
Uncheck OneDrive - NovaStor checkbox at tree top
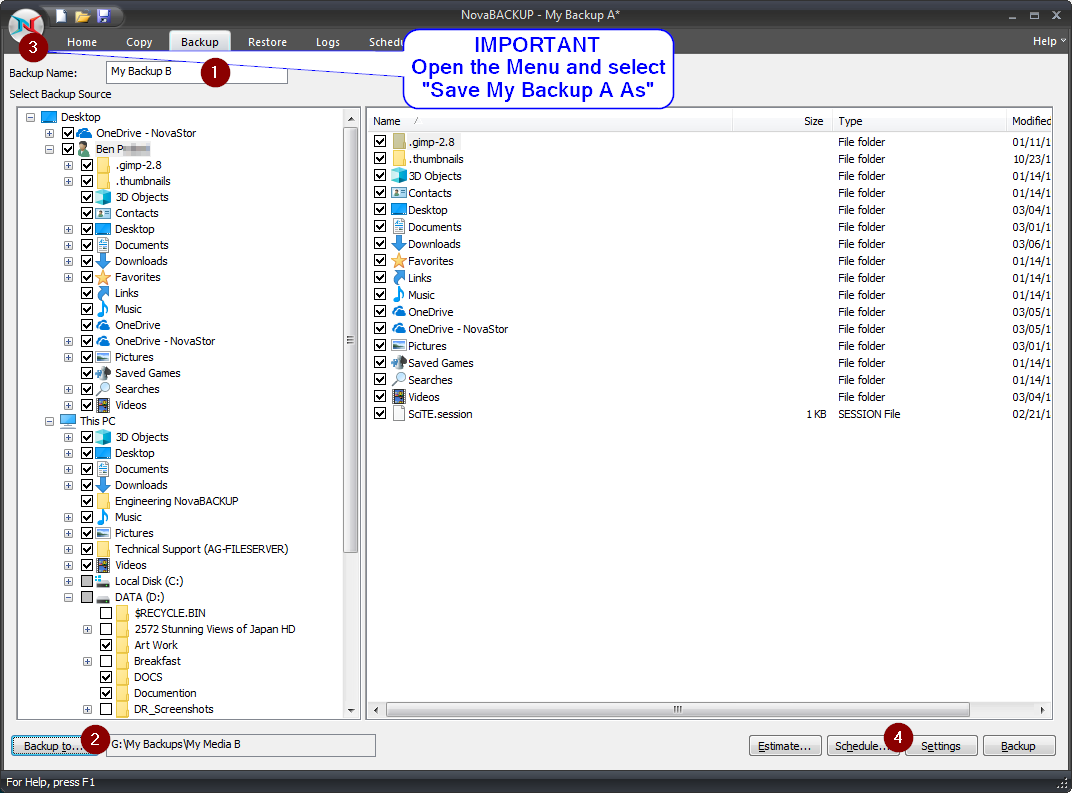[x=68, y=133]
